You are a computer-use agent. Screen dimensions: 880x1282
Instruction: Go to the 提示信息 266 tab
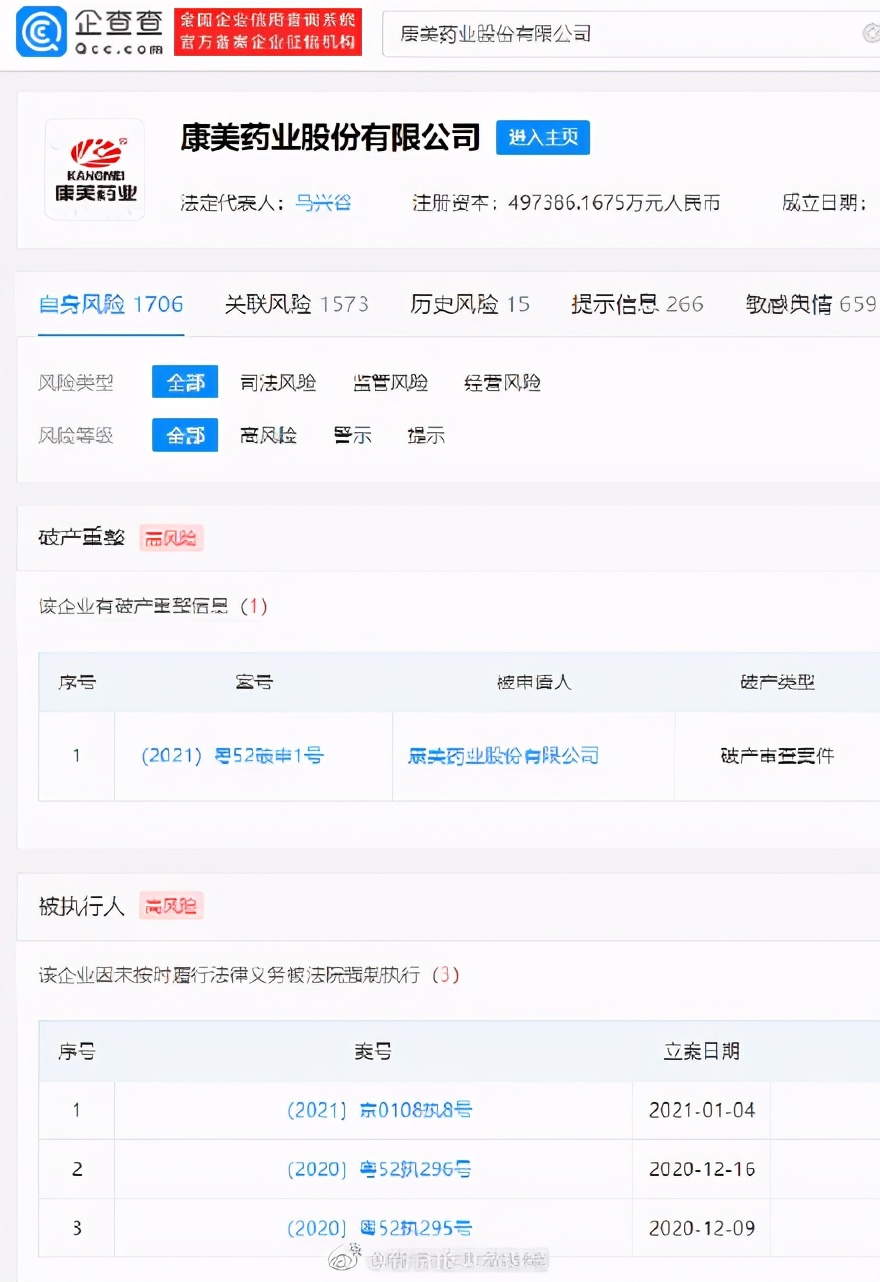click(x=636, y=304)
